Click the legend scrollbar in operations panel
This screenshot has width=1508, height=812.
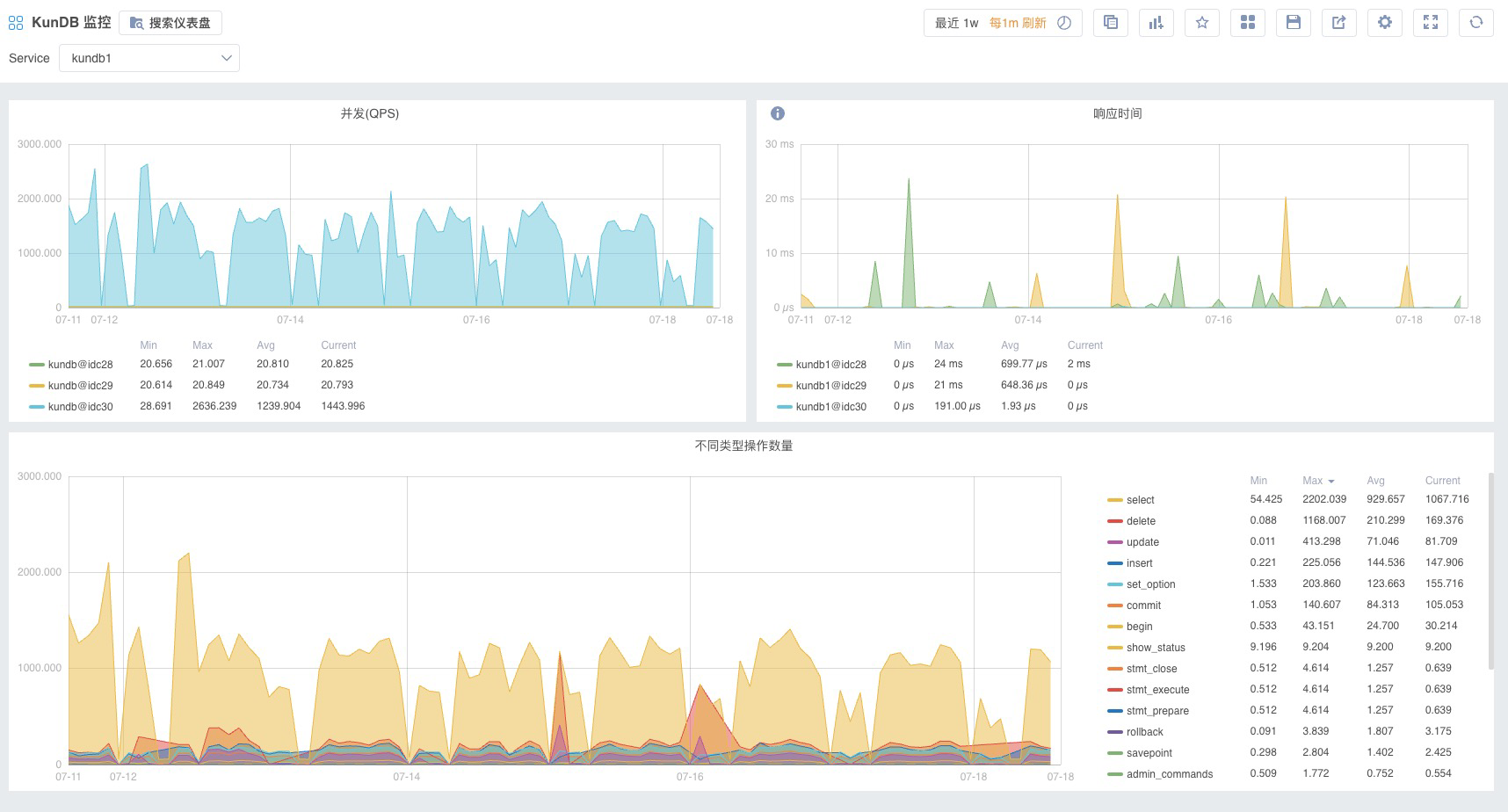[1490, 571]
